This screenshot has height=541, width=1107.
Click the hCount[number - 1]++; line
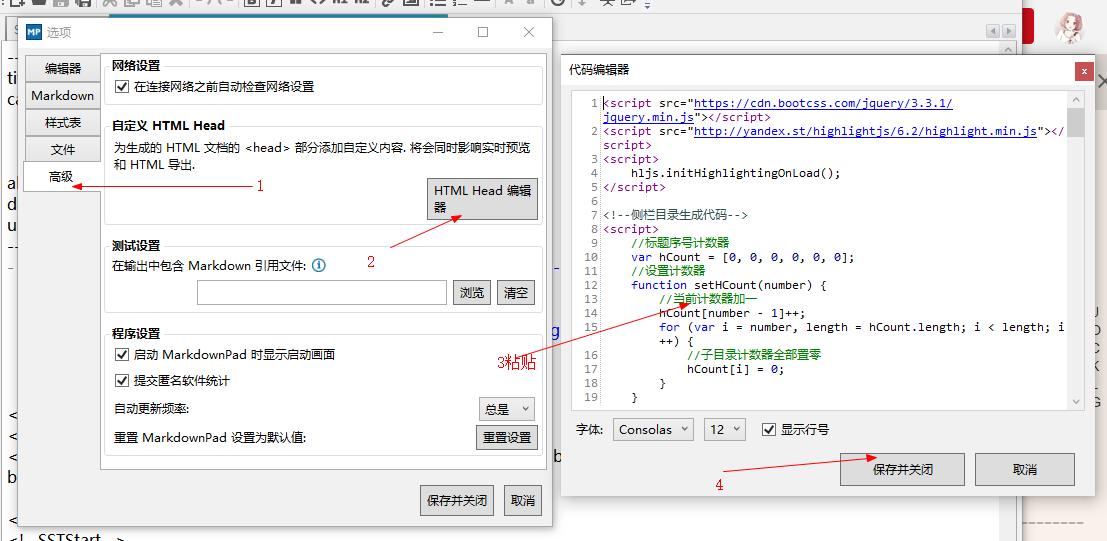(732, 313)
